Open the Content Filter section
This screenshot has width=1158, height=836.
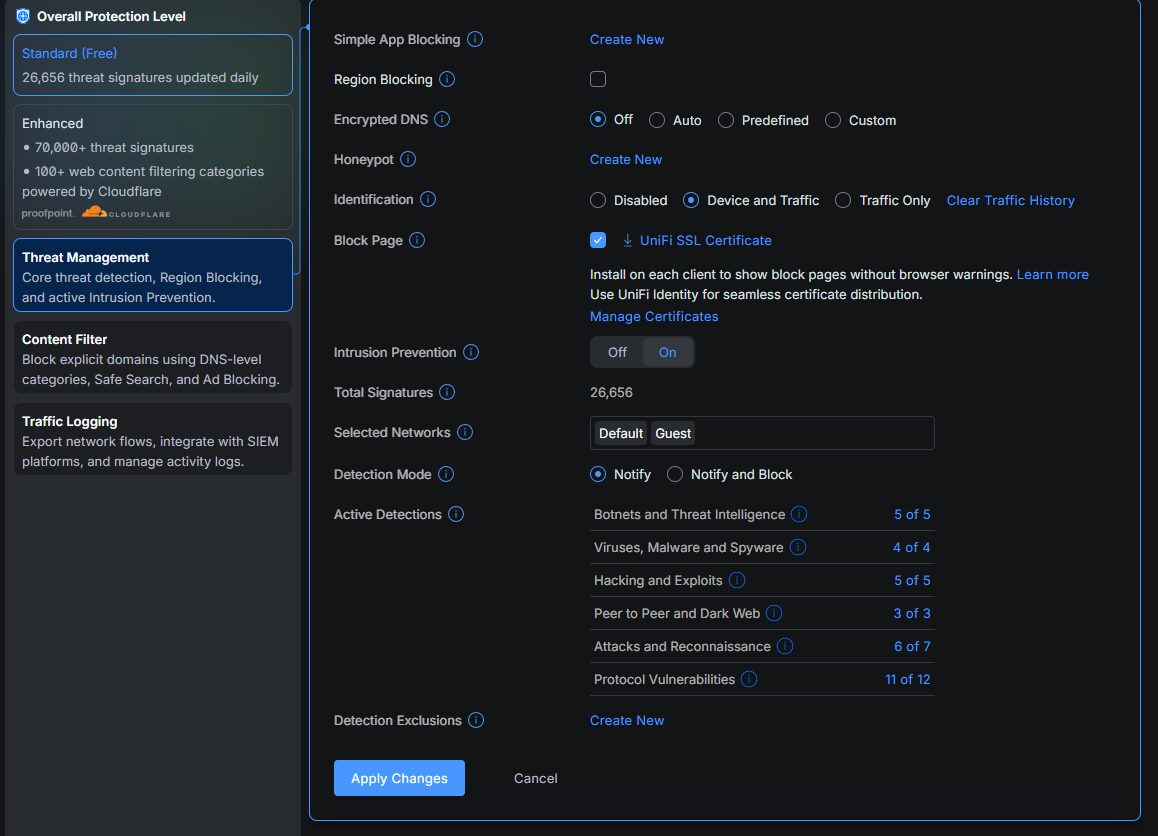[x=153, y=357]
